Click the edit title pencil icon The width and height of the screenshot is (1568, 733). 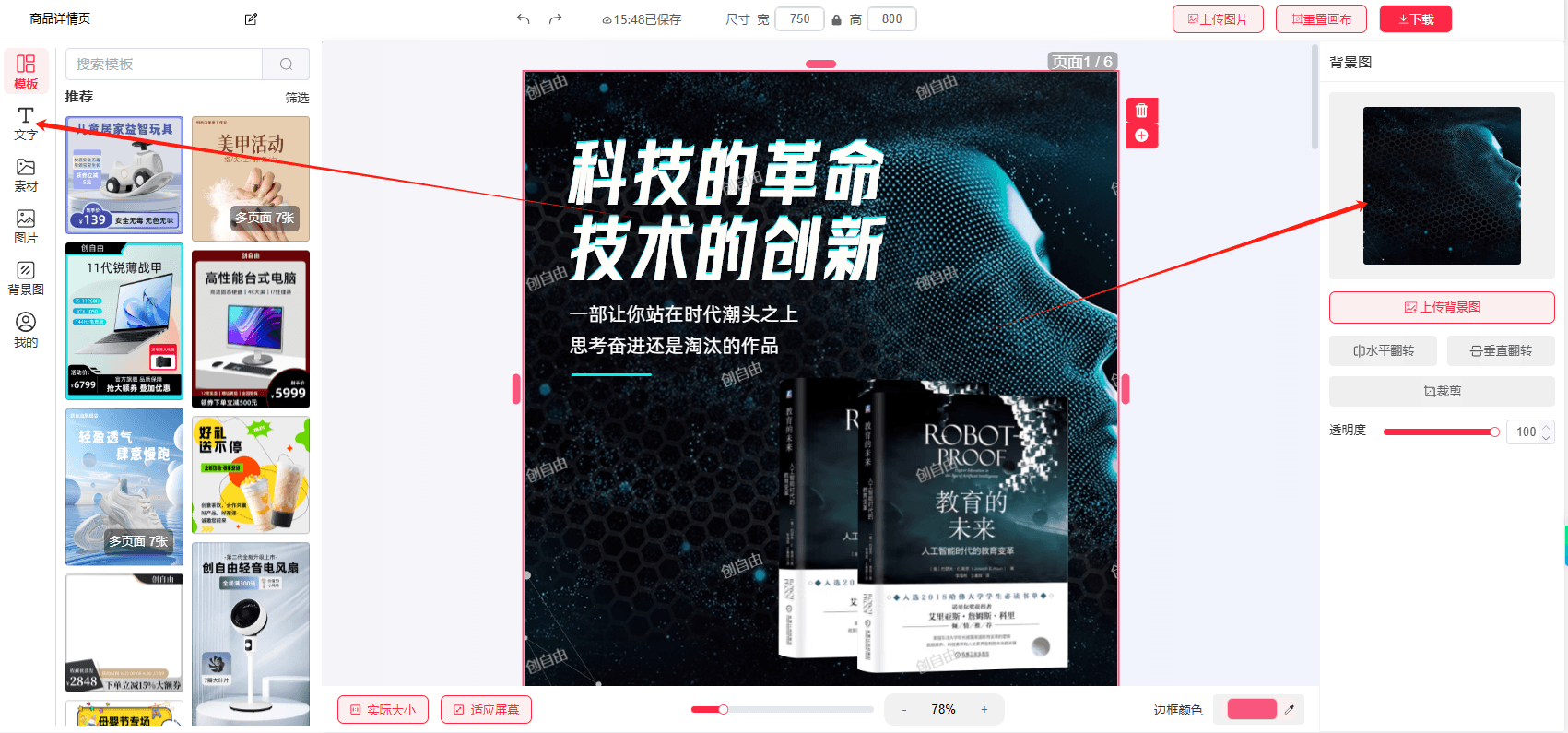(251, 19)
